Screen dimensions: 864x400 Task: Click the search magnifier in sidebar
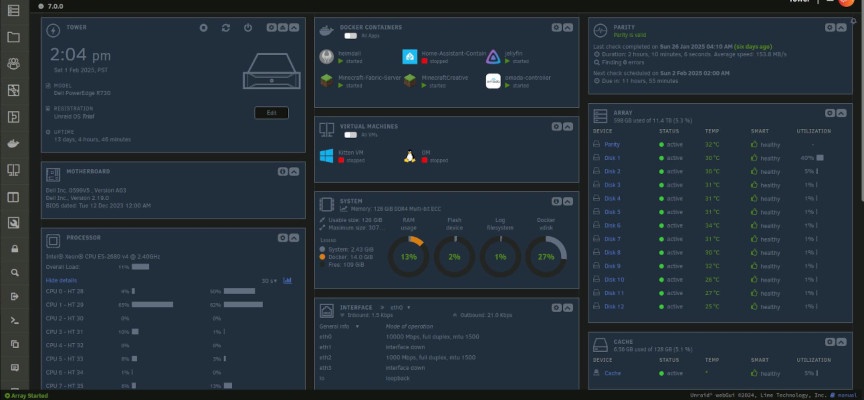pos(15,272)
